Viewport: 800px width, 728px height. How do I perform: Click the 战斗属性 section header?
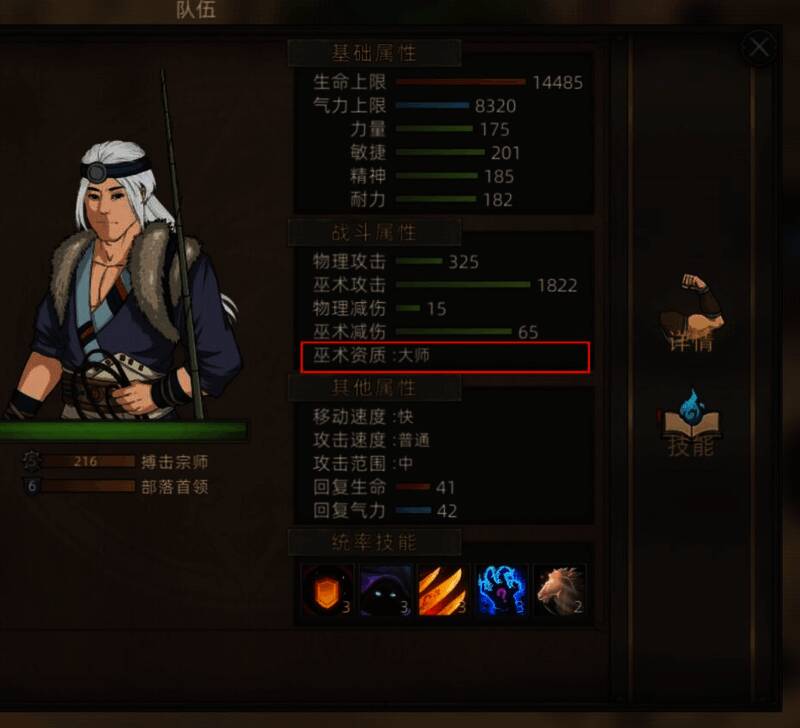coord(374,233)
